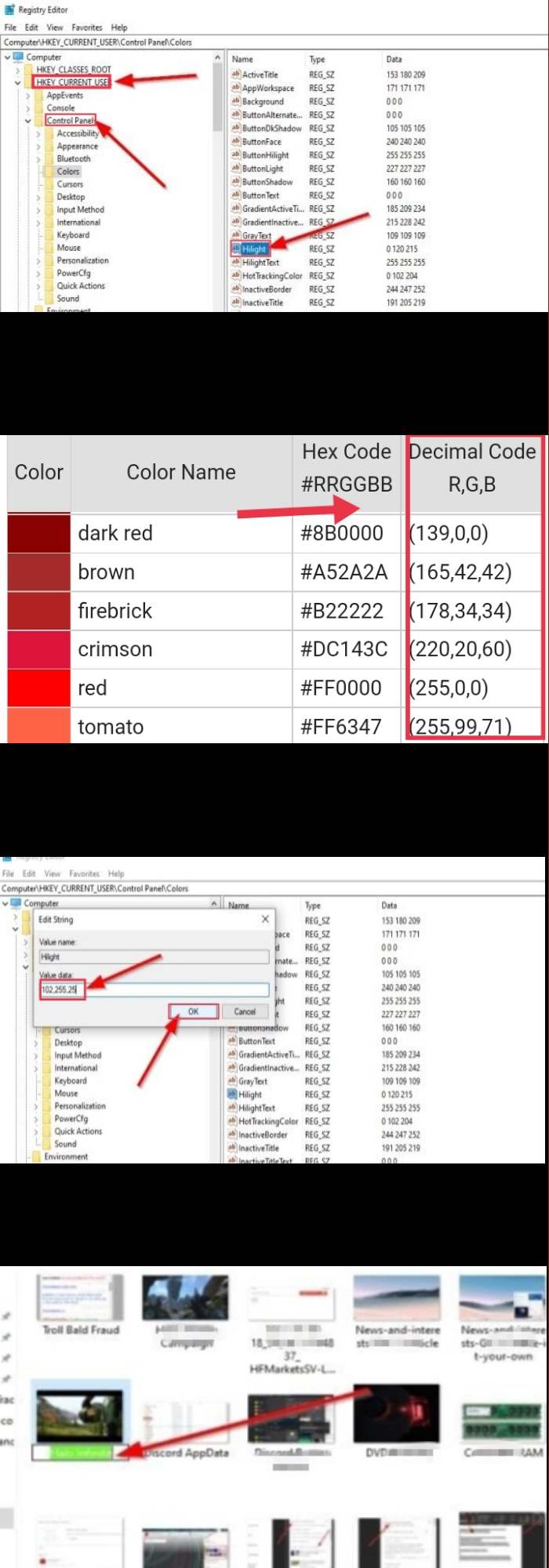The width and height of the screenshot is (549, 1568).
Task: Click the Background value's ab icon
Action: (235, 101)
